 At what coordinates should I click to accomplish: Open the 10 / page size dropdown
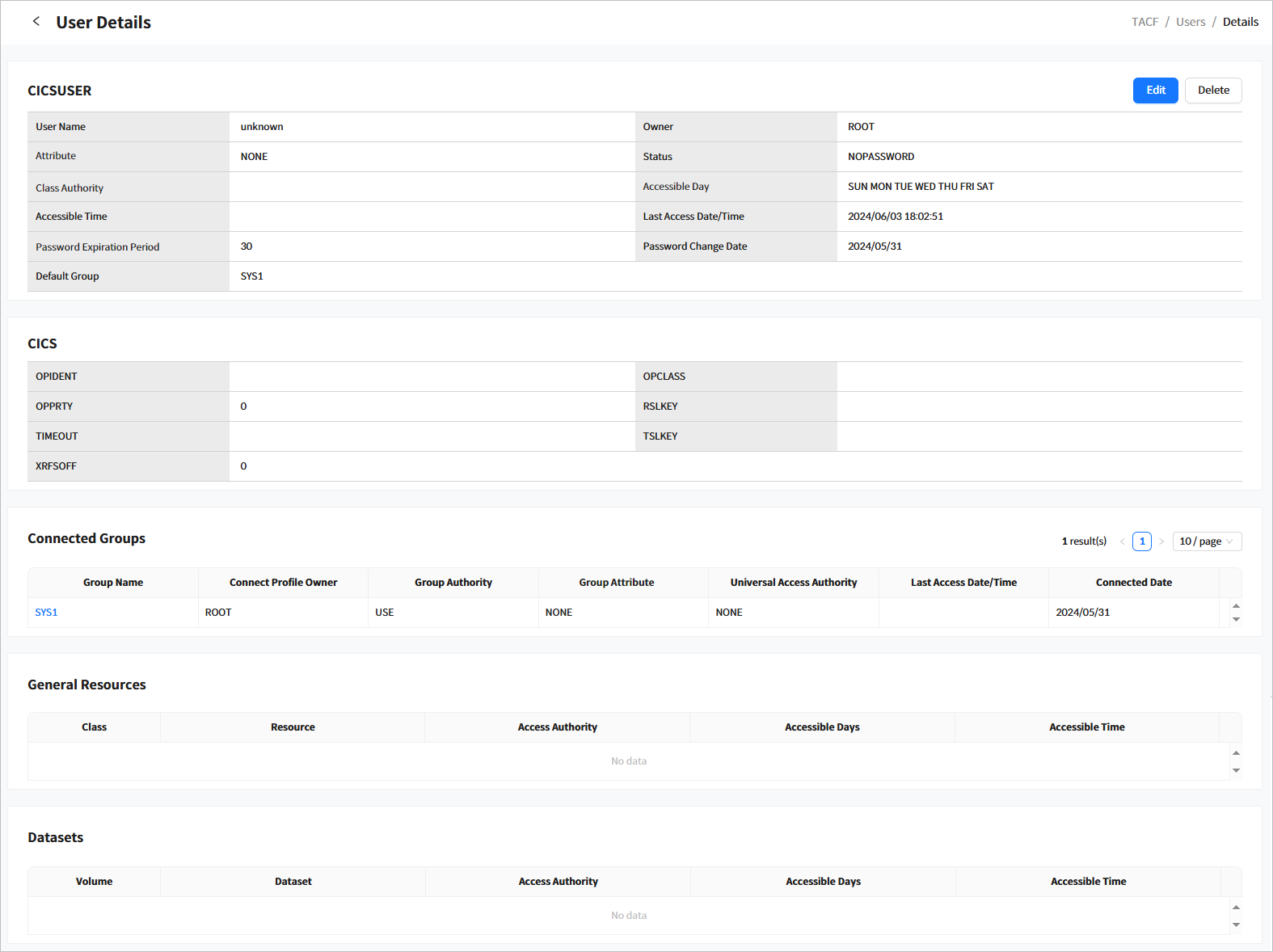tap(1206, 541)
